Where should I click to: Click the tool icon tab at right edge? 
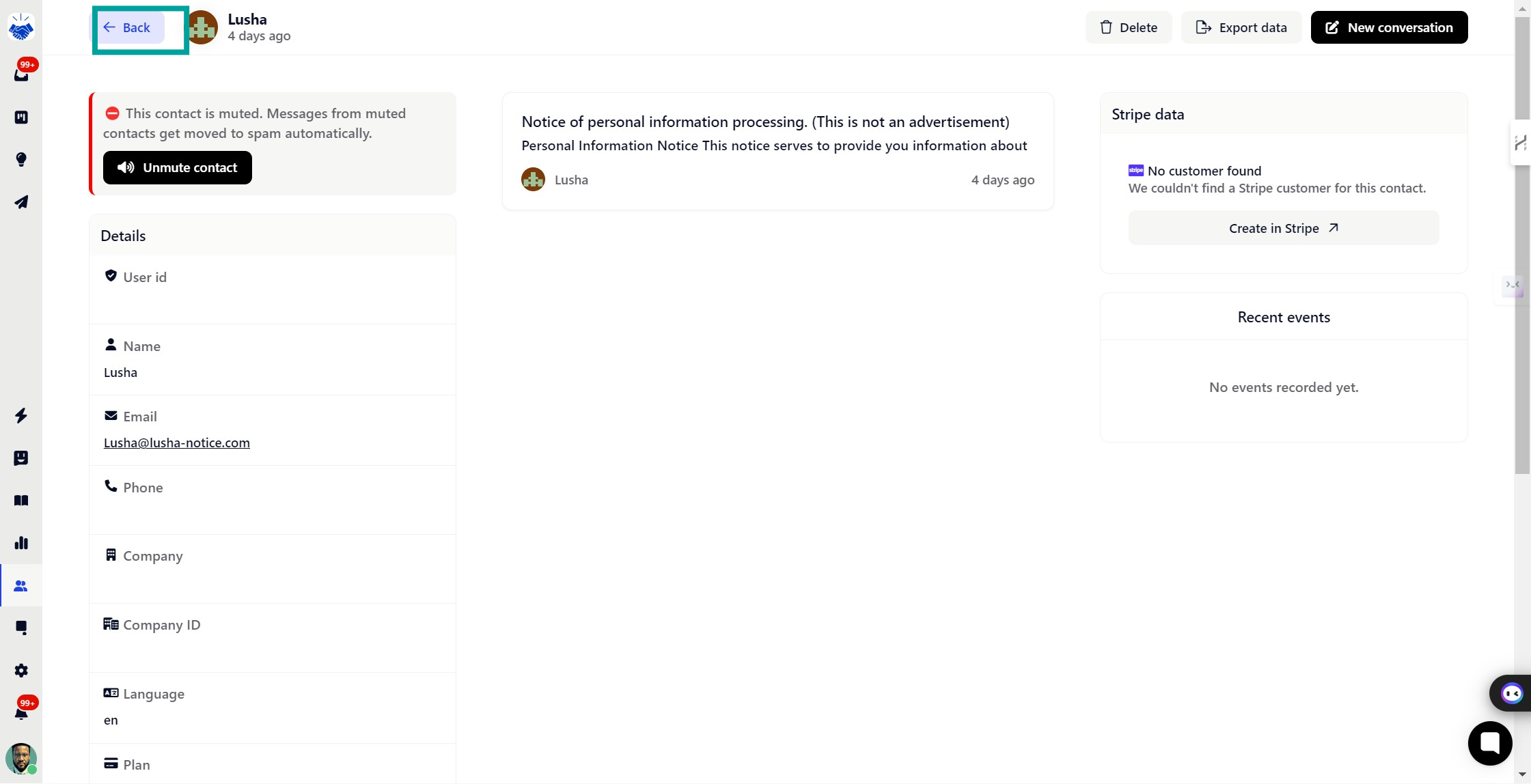point(1521,143)
